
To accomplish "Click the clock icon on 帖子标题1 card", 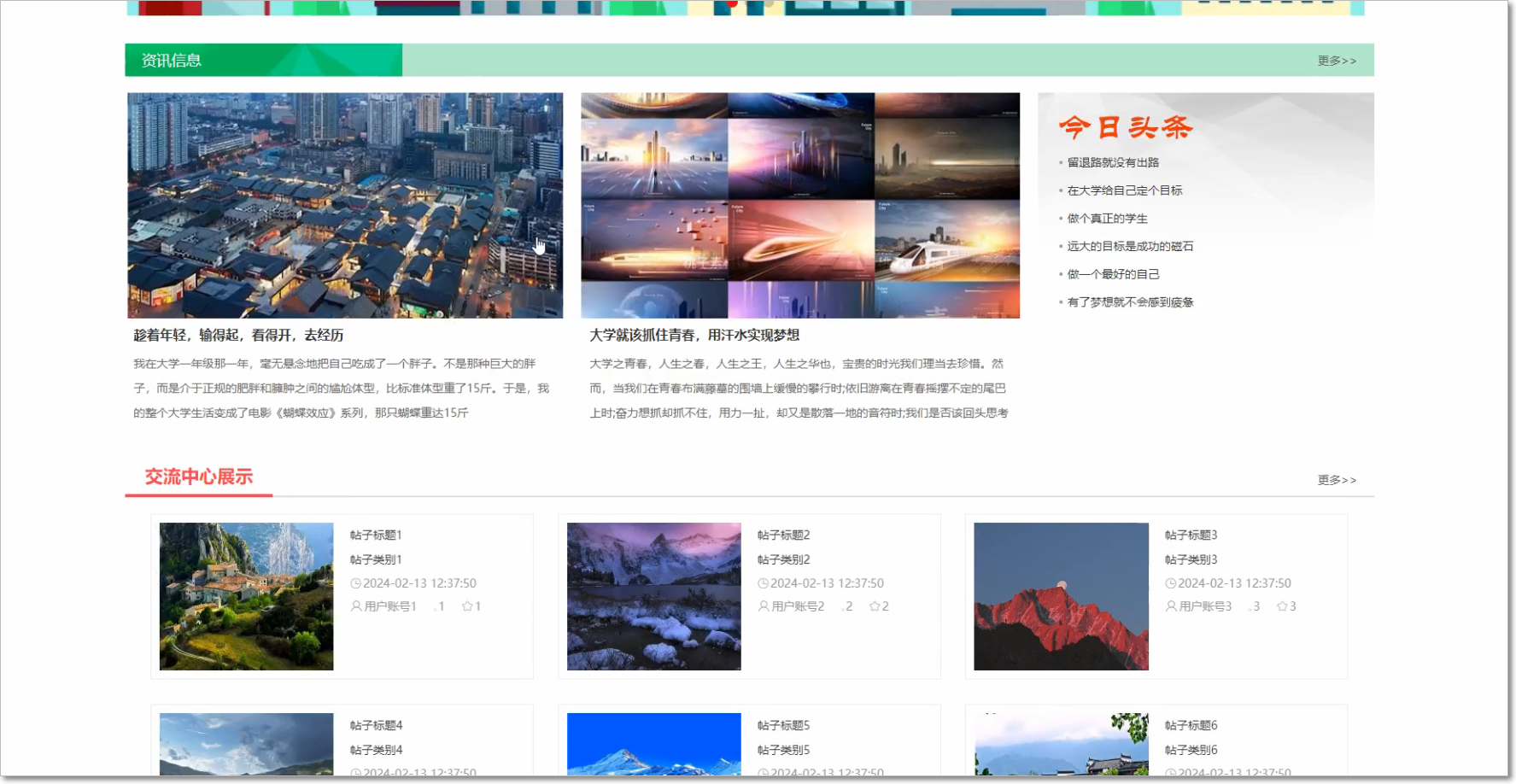I will (355, 583).
